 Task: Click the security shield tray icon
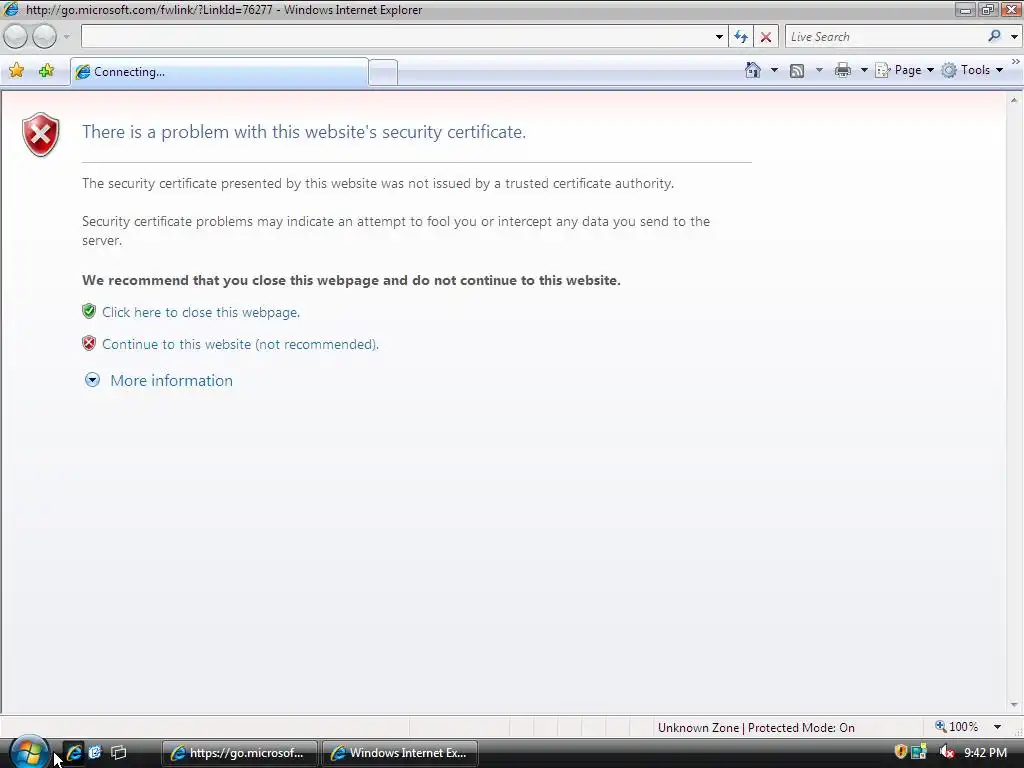[x=901, y=752]
